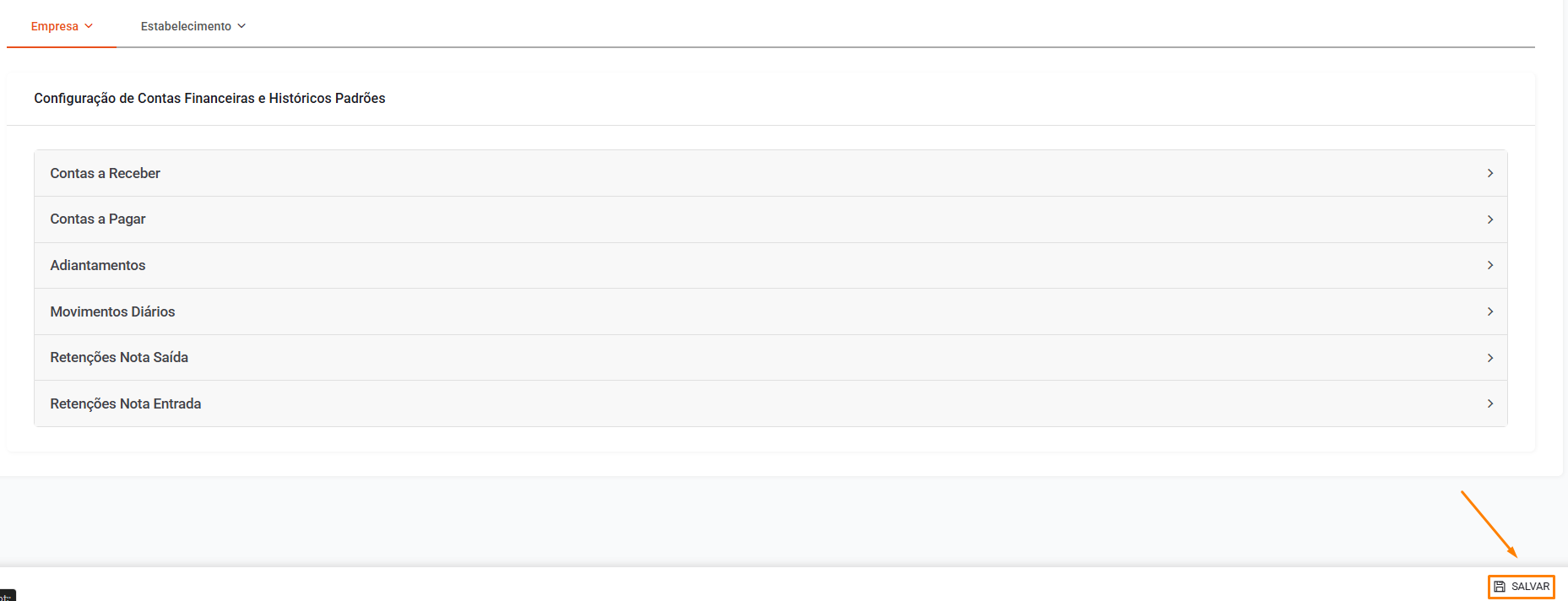Image resolution: width=1568 pixels, height=601 pixels.
Task: Switch to the Empresa tab
Action: click(55, 26)
